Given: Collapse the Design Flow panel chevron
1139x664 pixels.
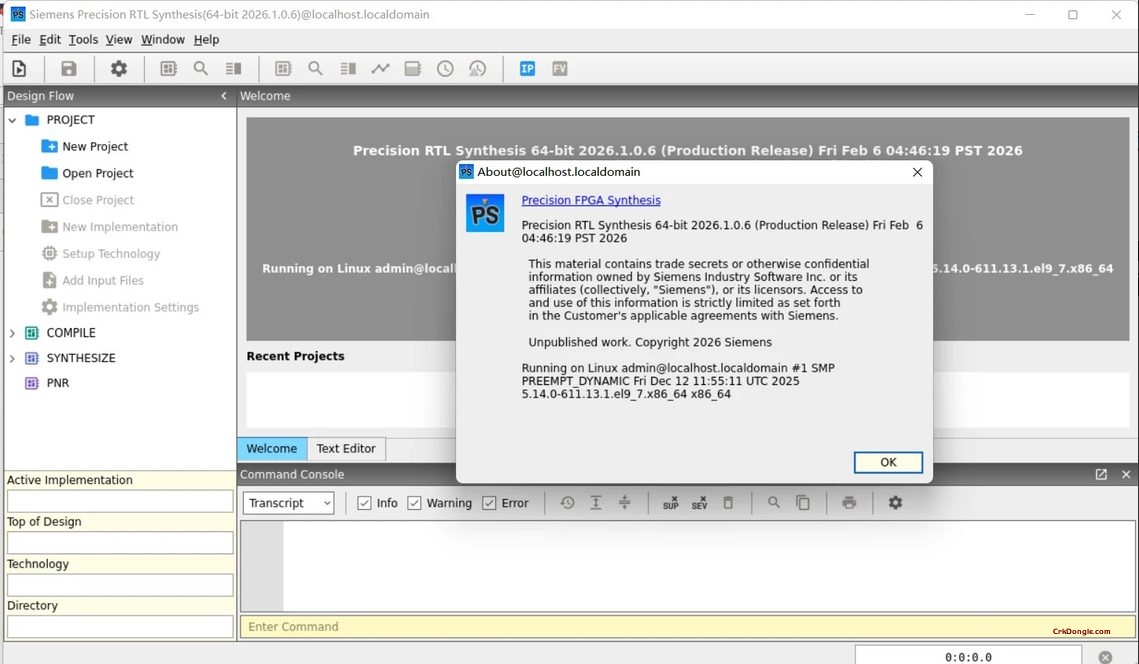Looking at the screenshot, I should [x=224, y=96].
